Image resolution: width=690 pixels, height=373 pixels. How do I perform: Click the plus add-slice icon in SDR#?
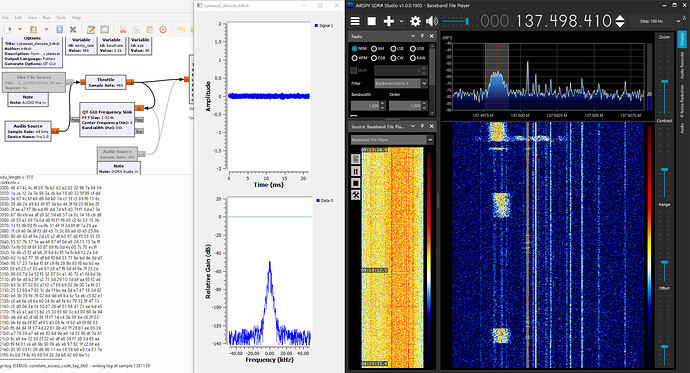point(389,21)
